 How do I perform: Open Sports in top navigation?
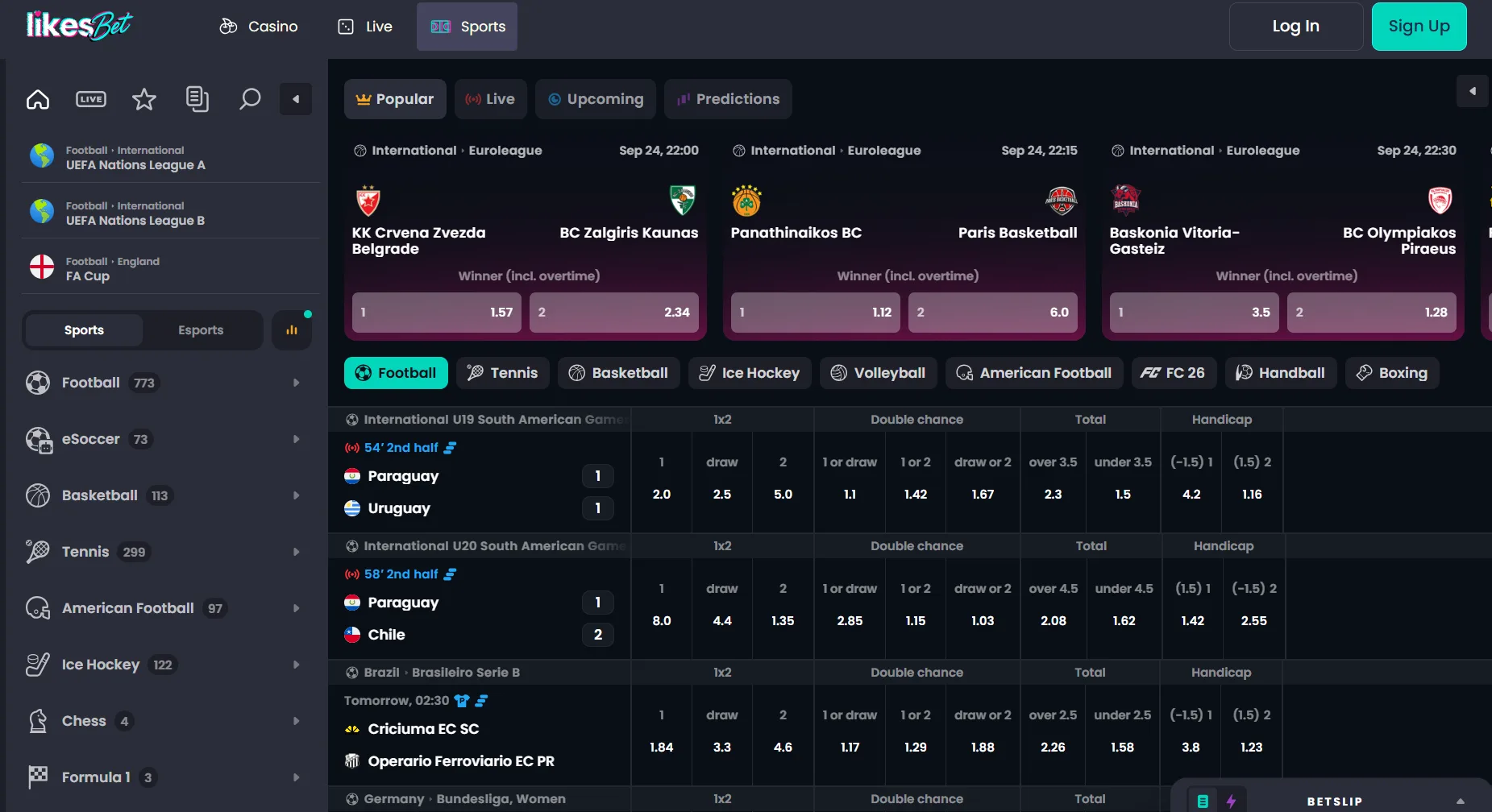pos(468,27)
